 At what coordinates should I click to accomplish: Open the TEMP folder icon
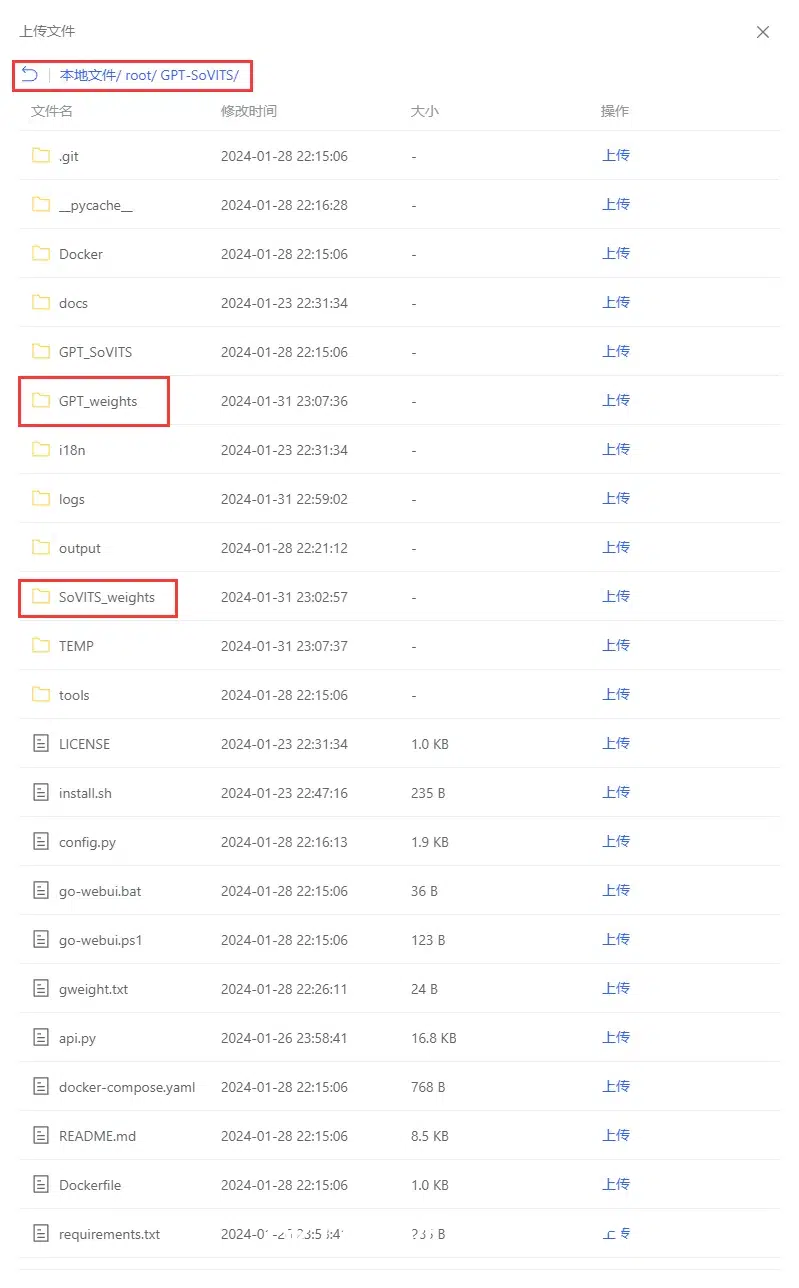[41, 645]
